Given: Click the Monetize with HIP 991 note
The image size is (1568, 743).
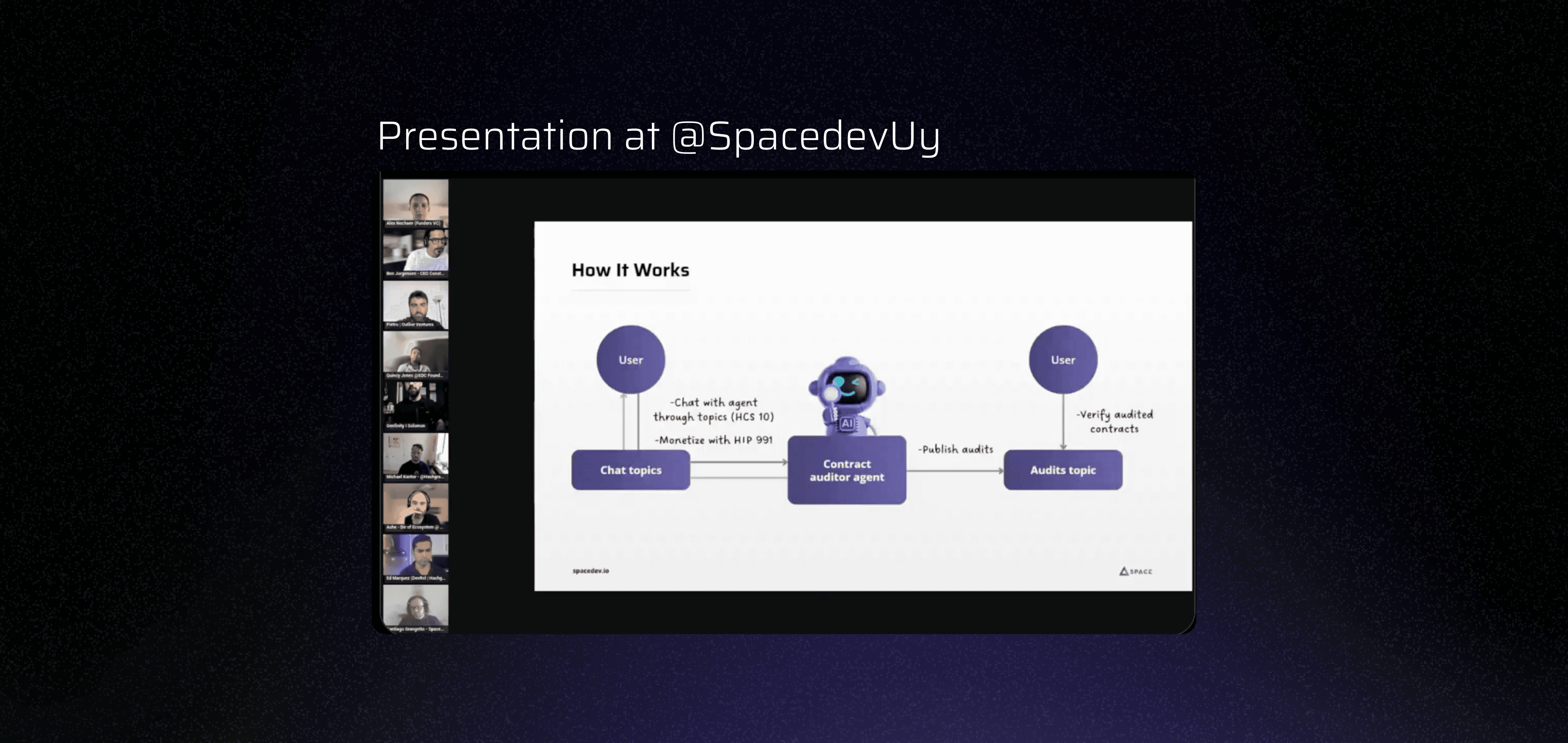Looking at the screenshot, I should coord(713,440).
